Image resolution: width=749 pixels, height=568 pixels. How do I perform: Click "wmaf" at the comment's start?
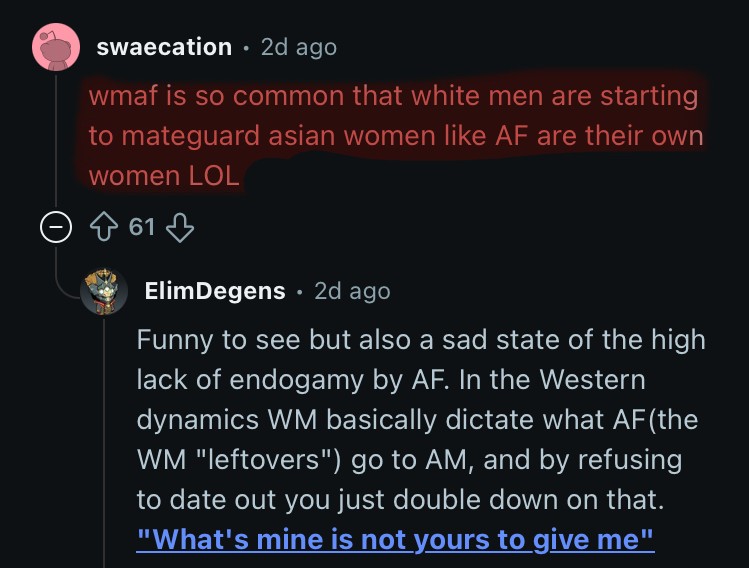[123, 96]
